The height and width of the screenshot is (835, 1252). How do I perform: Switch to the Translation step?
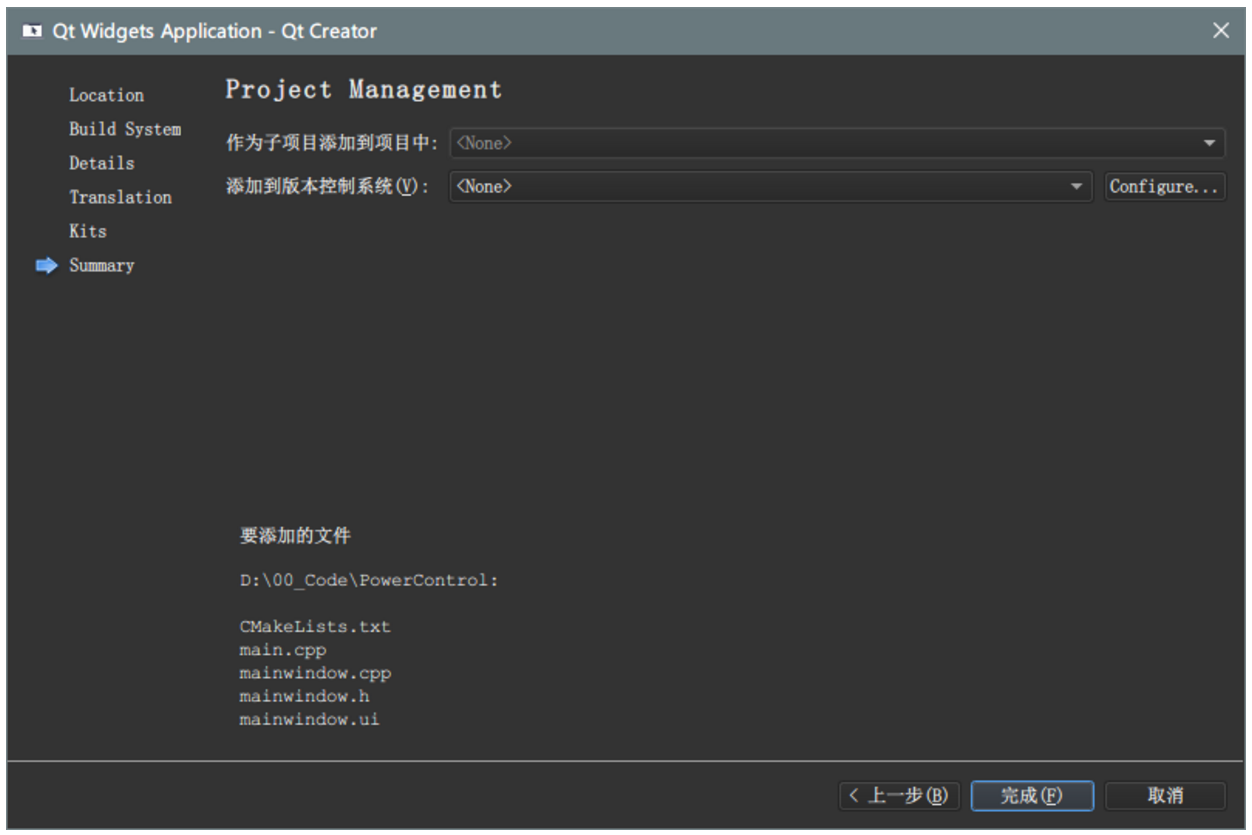click(x=120, y=197)
